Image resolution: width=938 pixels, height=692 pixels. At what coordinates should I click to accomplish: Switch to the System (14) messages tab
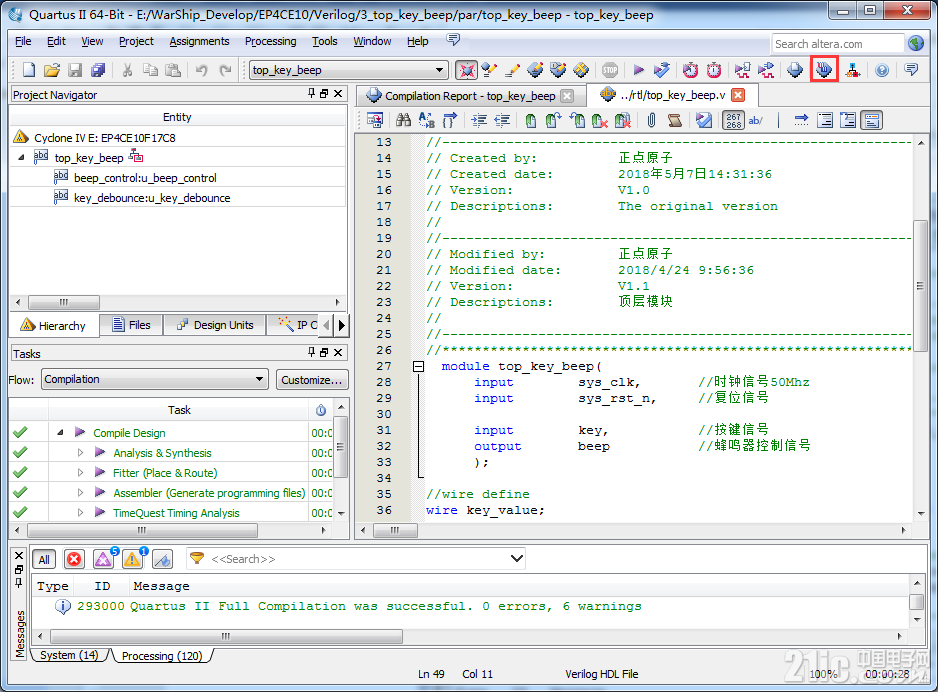[x=69, y=655]
